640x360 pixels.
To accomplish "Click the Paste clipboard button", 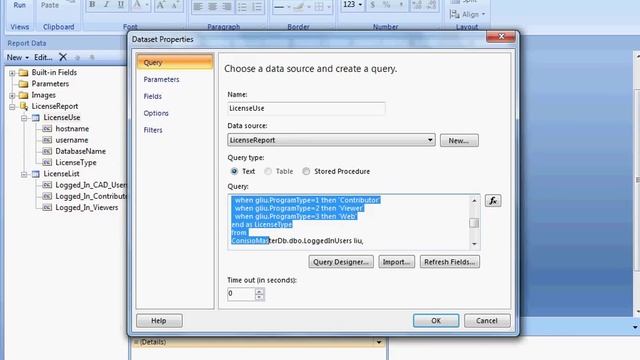I will click(x=50, y=5).
